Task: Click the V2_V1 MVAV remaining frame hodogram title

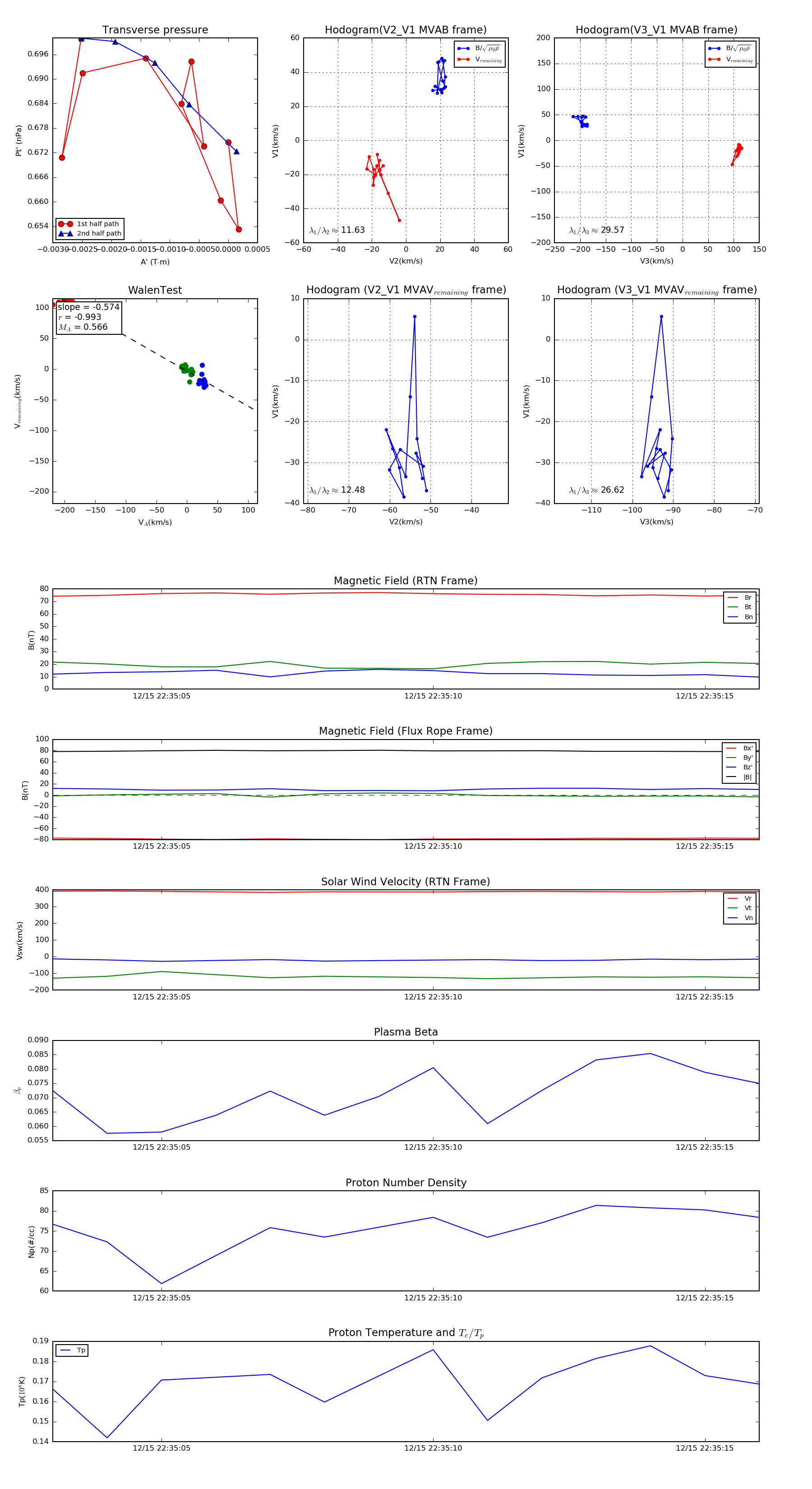Action: pyautogui.click(x=406, y=290)
